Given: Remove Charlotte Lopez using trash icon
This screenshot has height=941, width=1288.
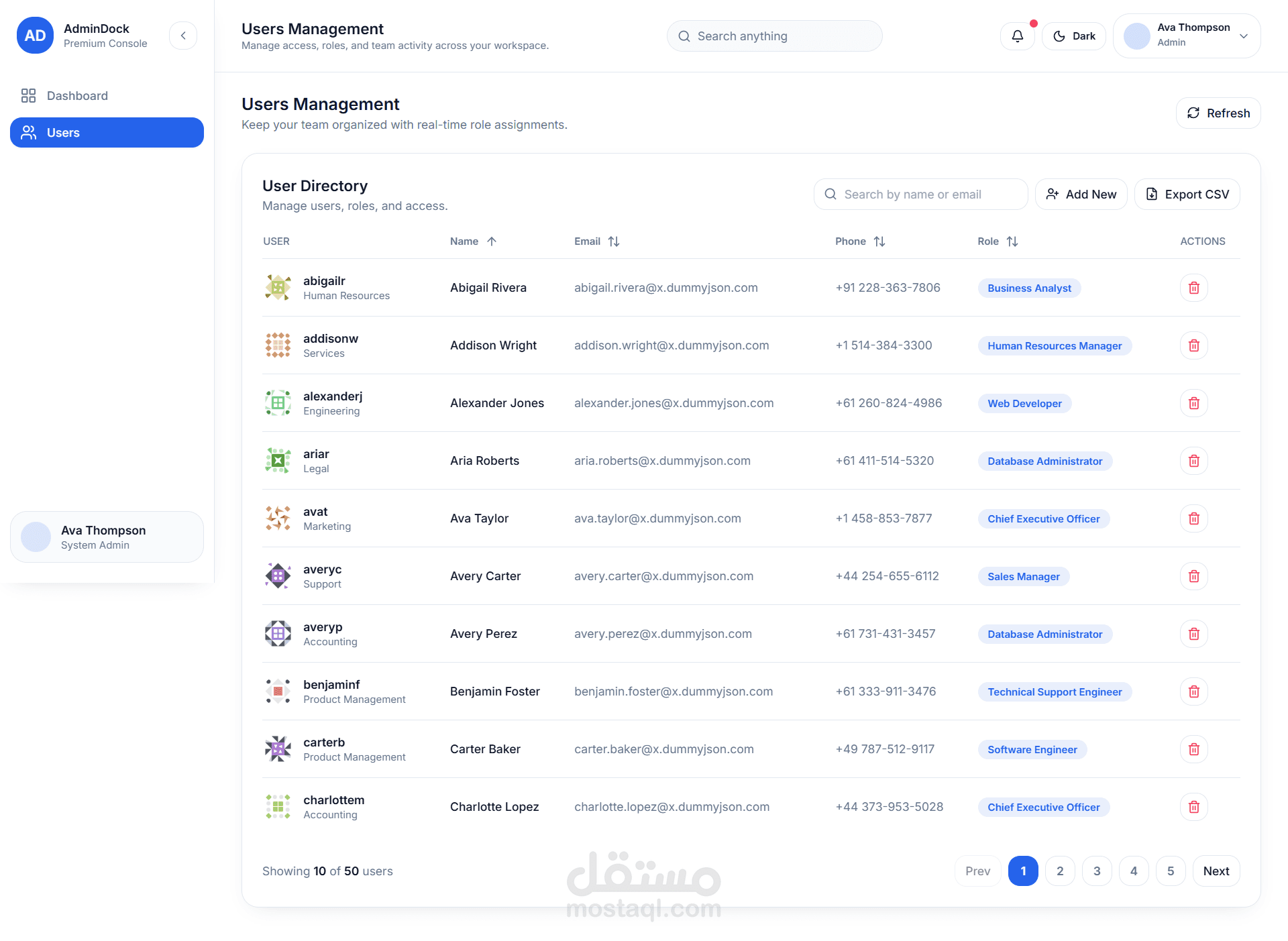Looking at the screenshot, I should [x=1193, y=807].
